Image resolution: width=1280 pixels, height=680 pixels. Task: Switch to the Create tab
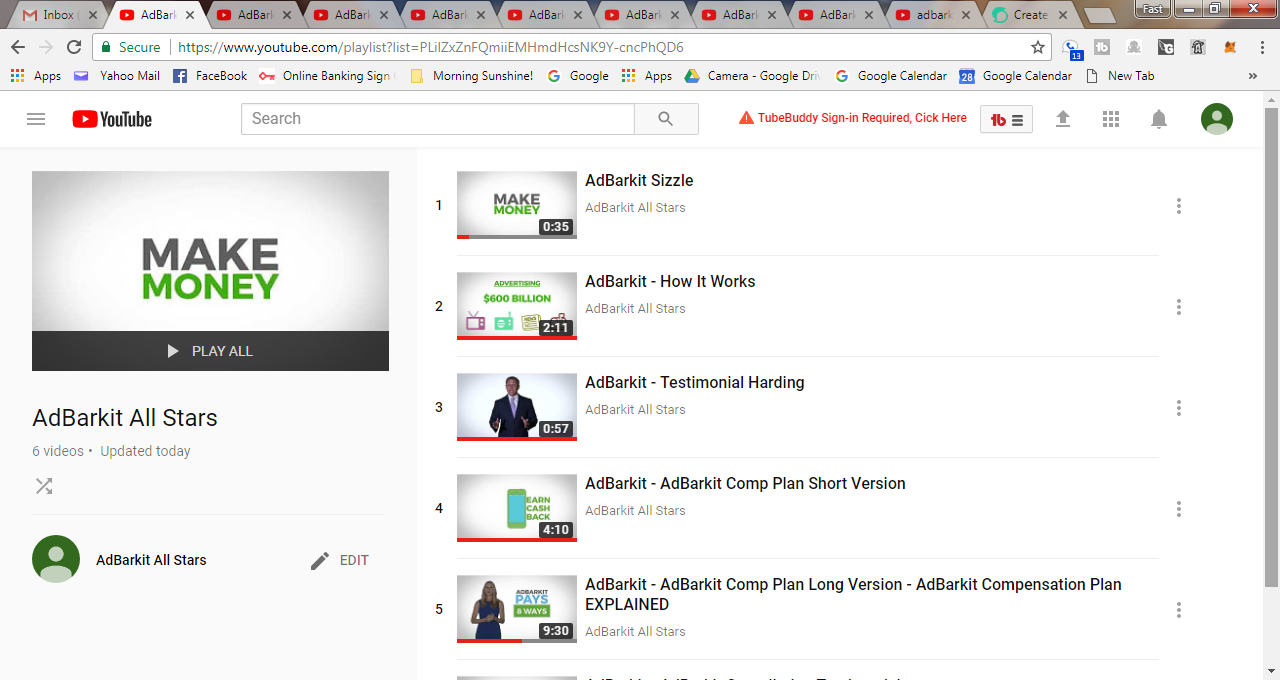click(1030, 15)
